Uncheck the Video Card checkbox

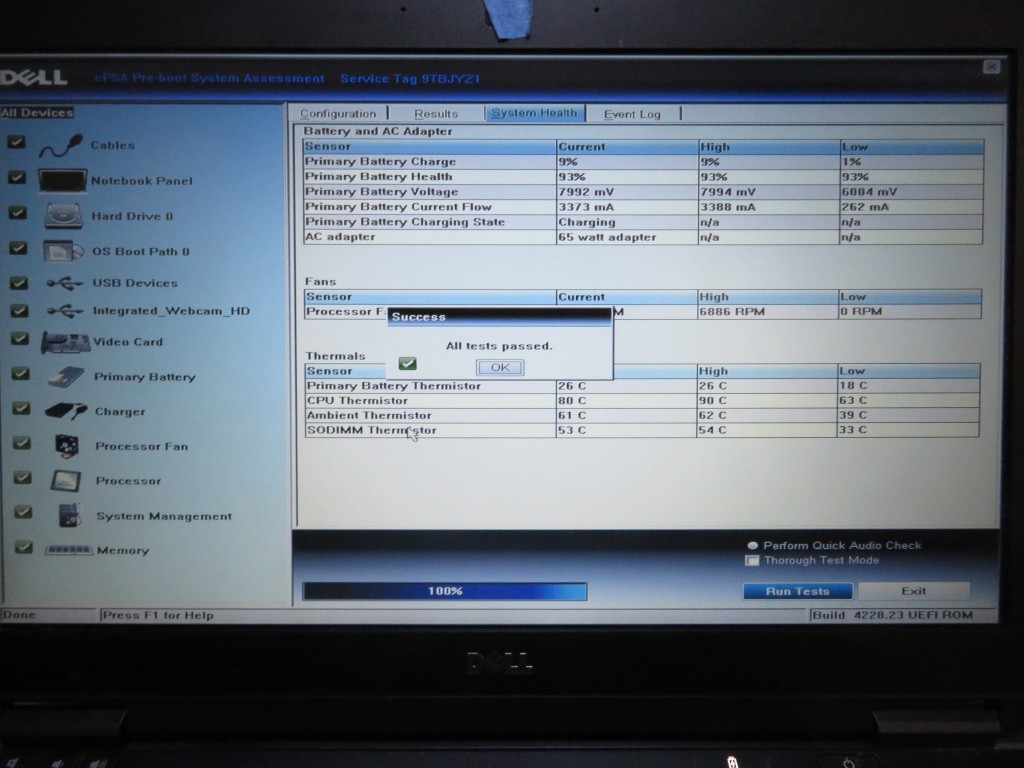(x=20, y=338)
